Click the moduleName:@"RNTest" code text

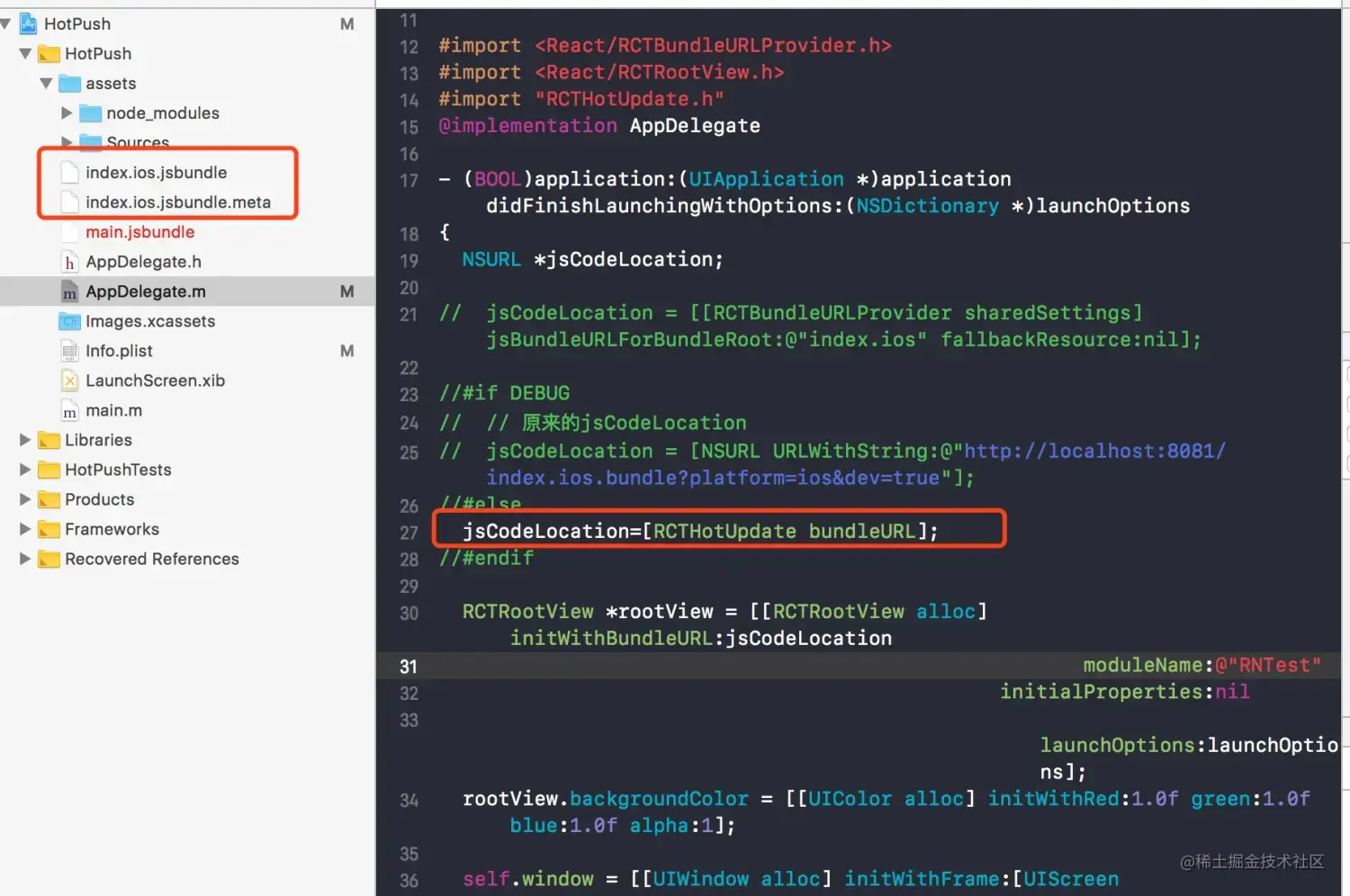pyautogui.click(x=1201, y=665)
